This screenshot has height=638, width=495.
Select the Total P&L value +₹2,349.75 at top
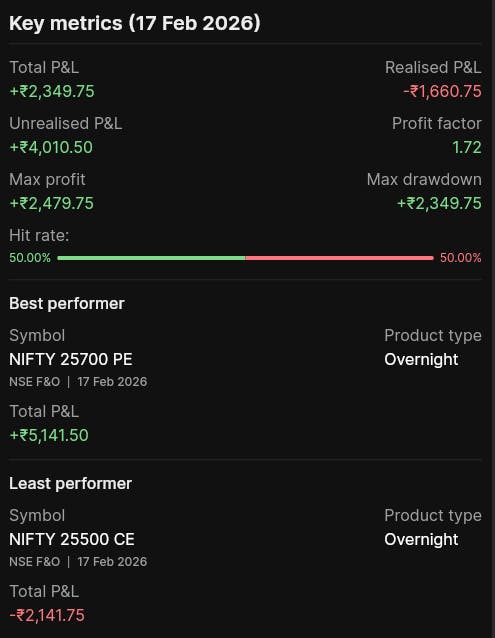pyautogui.click(x=52, y=91)
